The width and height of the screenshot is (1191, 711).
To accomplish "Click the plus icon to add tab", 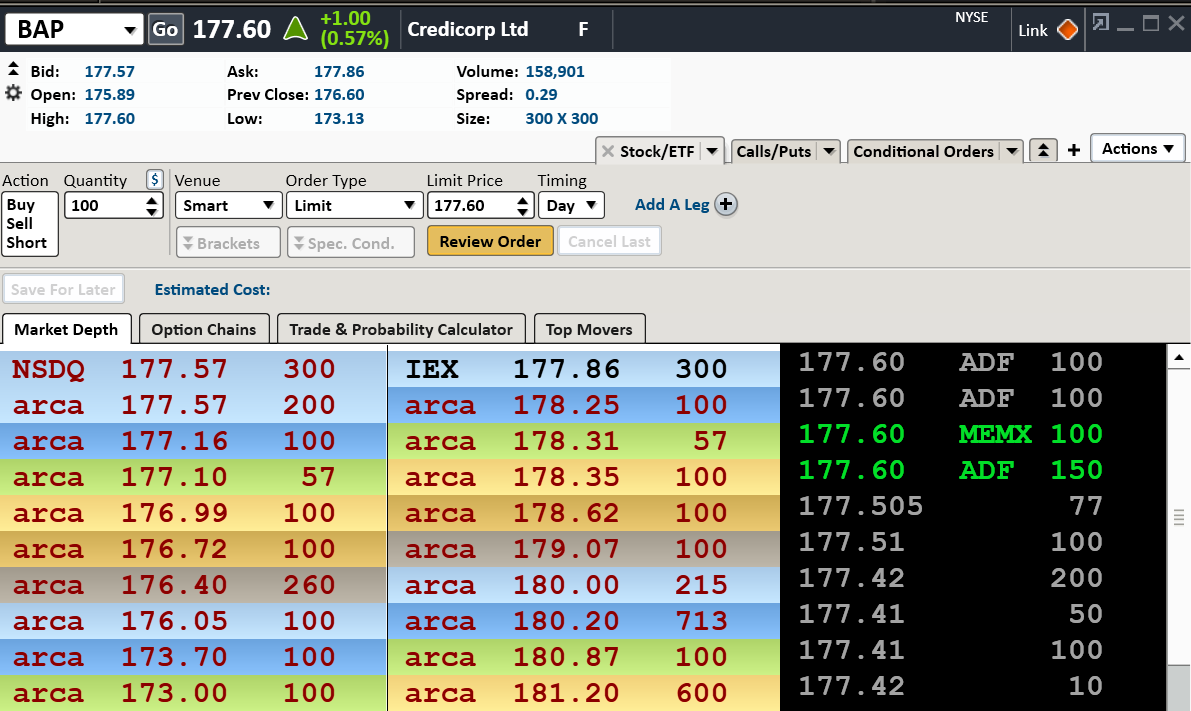I will (1073, 150).
